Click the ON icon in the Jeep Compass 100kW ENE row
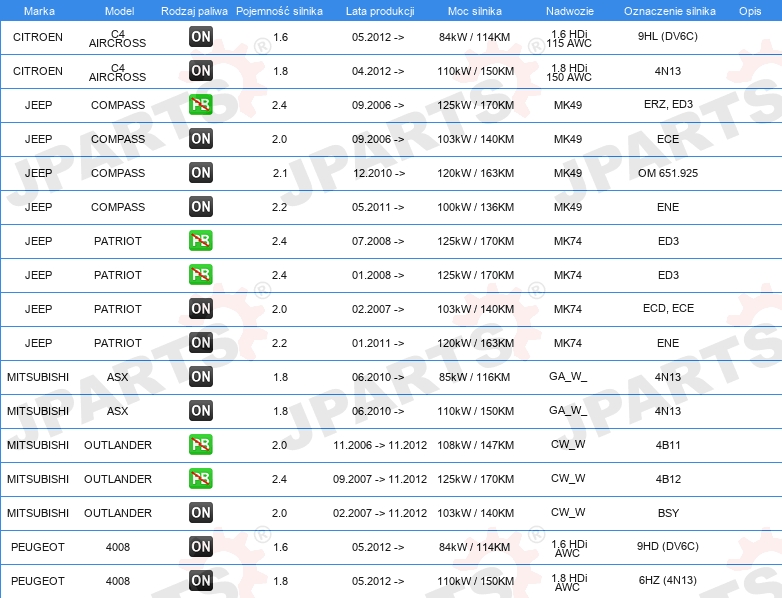The image size is (782, 598). pyautogui.click(x=201, y=206)
